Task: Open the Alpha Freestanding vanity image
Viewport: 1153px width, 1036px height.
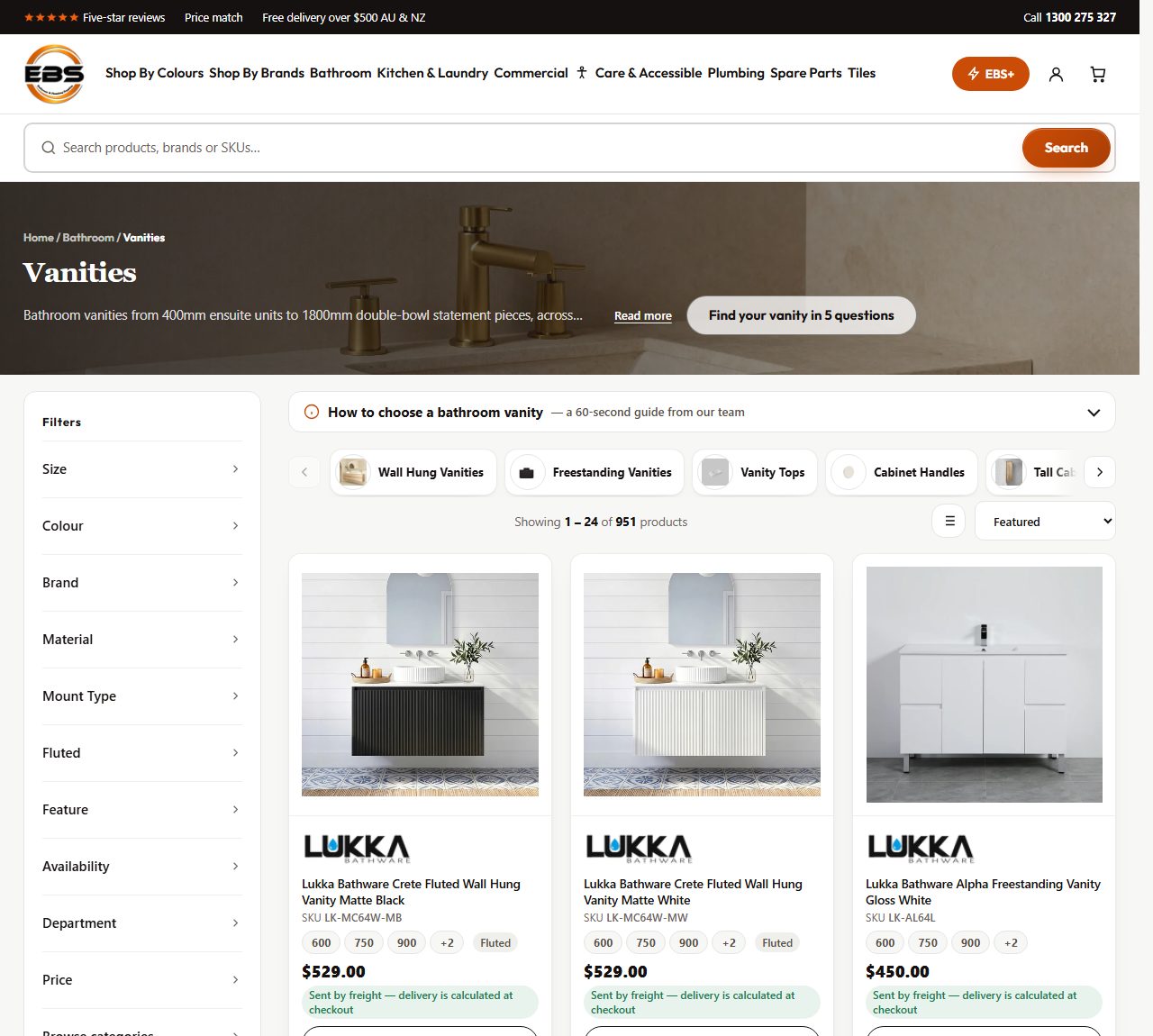Action: tap(984, 685)
